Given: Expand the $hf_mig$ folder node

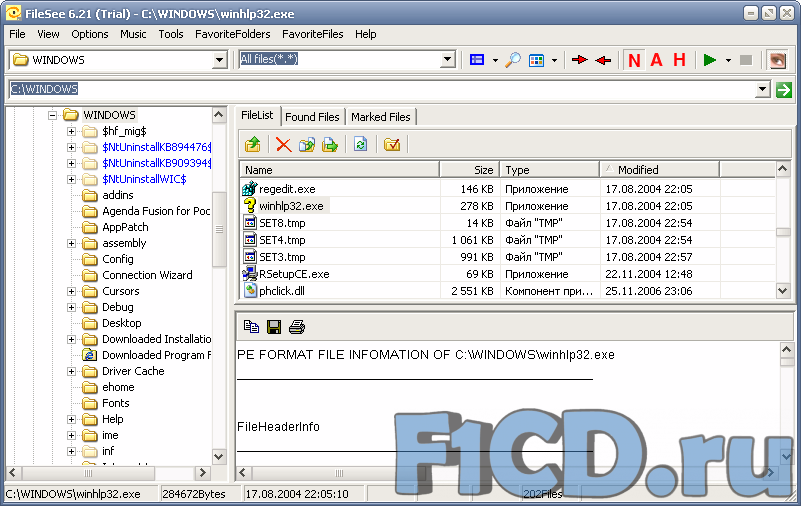Looking at the screenshot, I should click(72, 131).
